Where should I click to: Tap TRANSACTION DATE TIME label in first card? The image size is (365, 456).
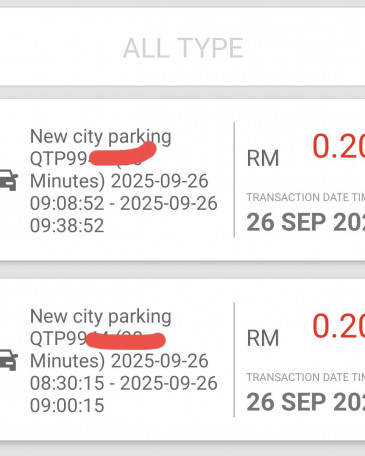(x=305, y=197)
